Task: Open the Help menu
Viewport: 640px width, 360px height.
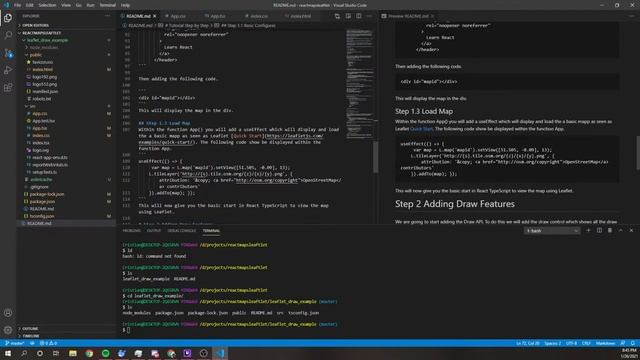Action: 125,5
